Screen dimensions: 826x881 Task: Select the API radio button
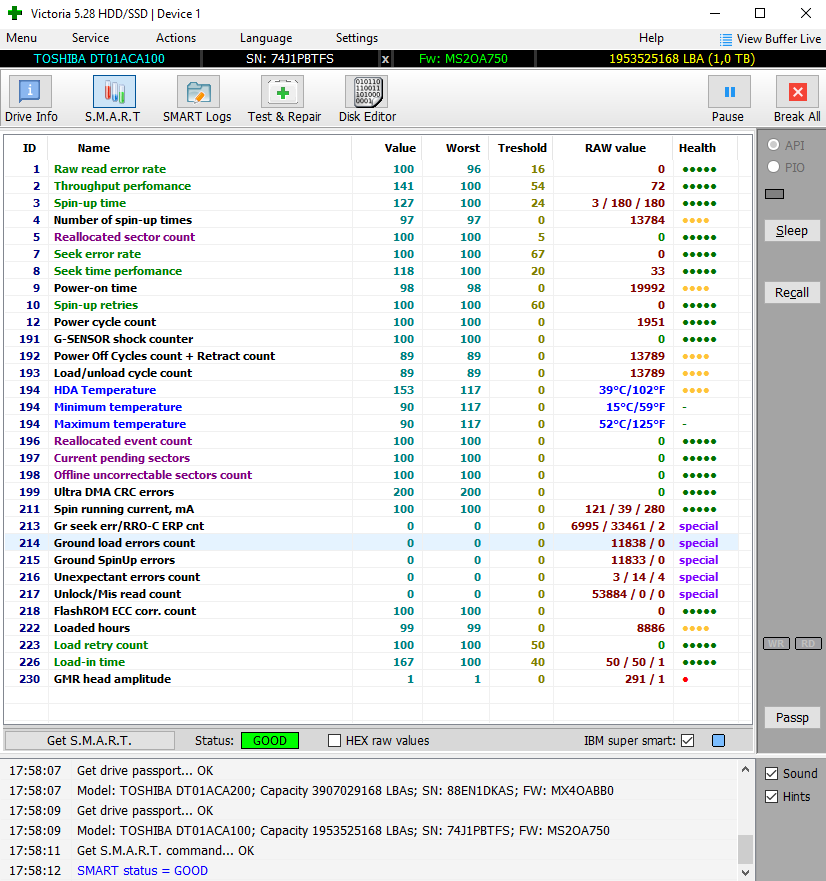pos(773,146)
